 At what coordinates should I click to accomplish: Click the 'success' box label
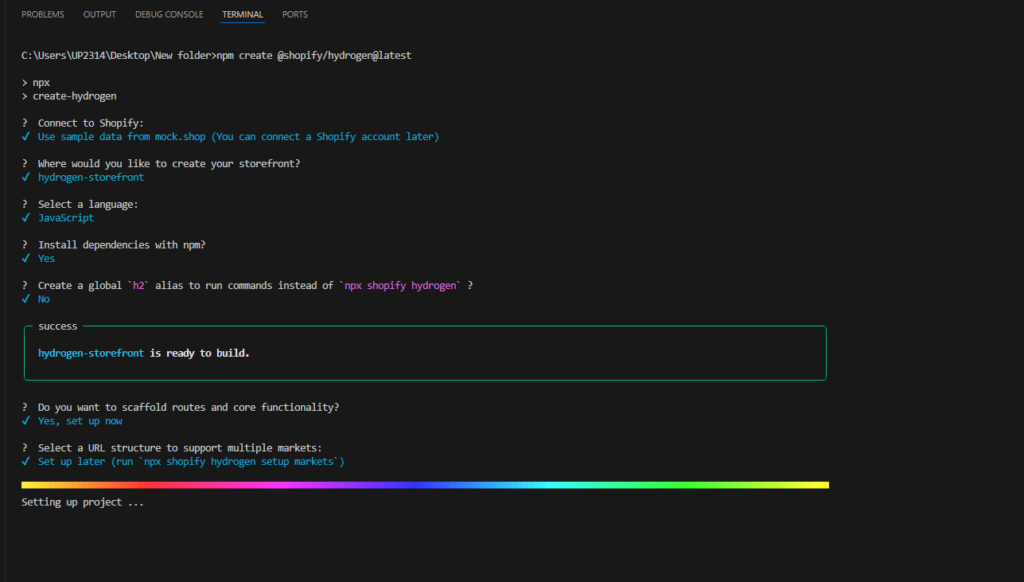tap(57, 326)
